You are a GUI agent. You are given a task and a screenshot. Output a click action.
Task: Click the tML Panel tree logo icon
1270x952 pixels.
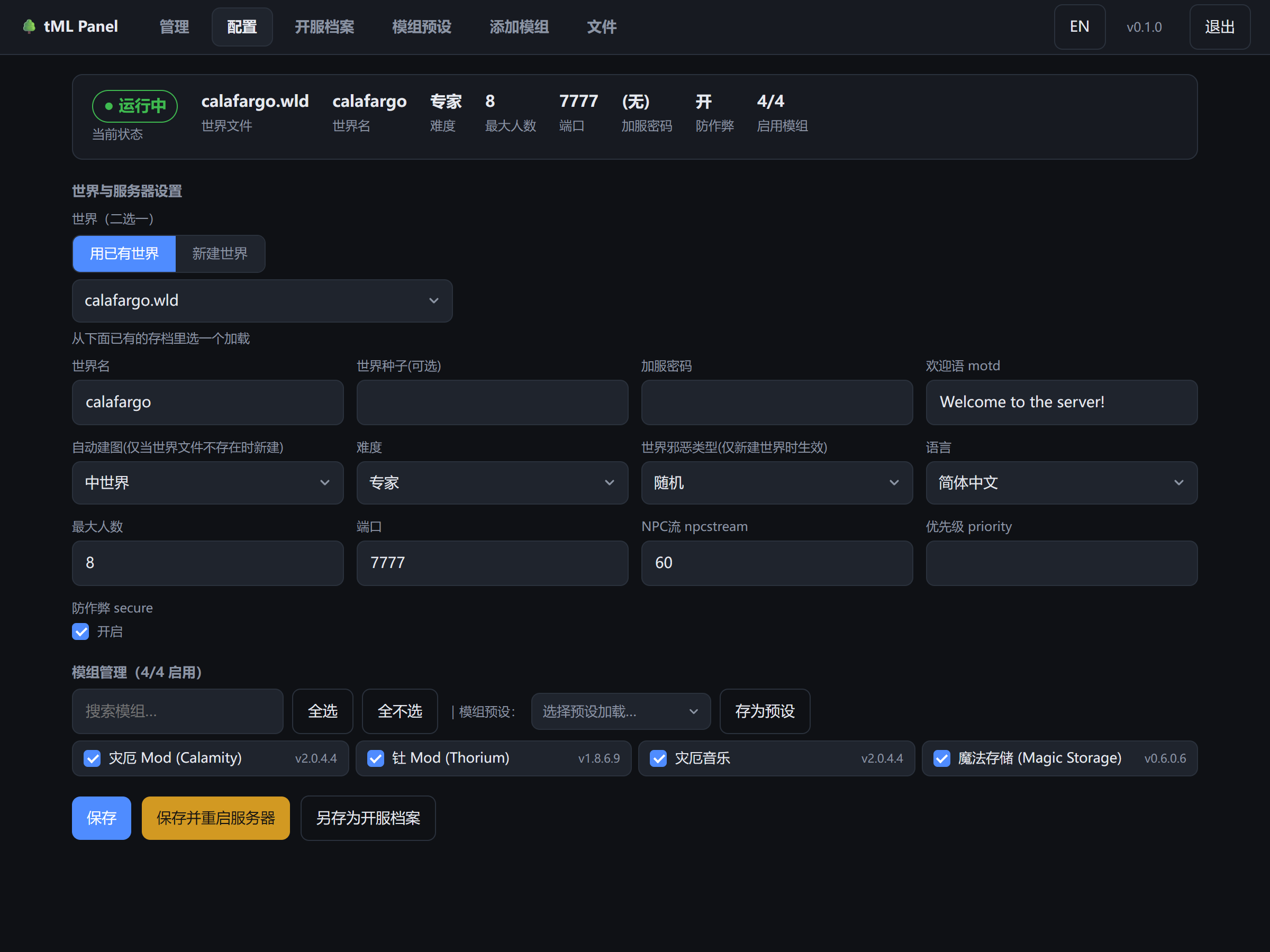click(29, 26)
